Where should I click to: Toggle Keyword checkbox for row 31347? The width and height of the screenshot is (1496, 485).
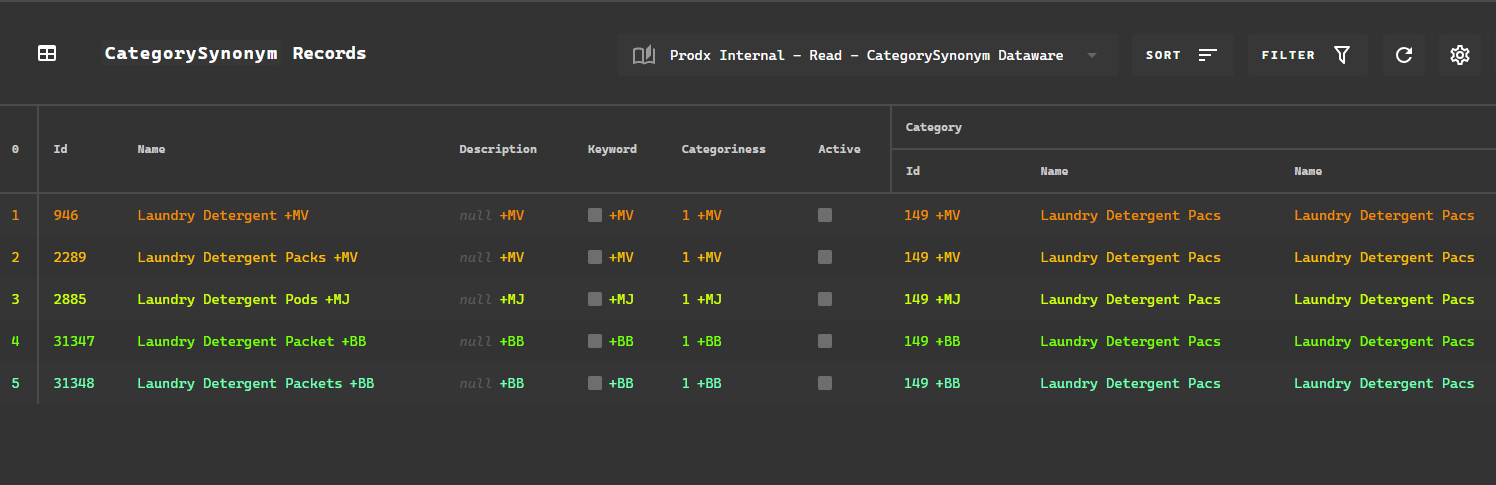[595, 341]
